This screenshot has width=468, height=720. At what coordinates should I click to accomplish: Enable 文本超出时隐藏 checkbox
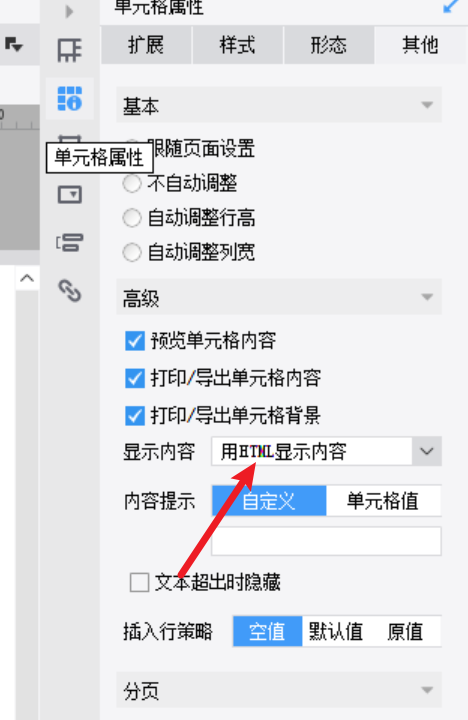pos(139,582)
